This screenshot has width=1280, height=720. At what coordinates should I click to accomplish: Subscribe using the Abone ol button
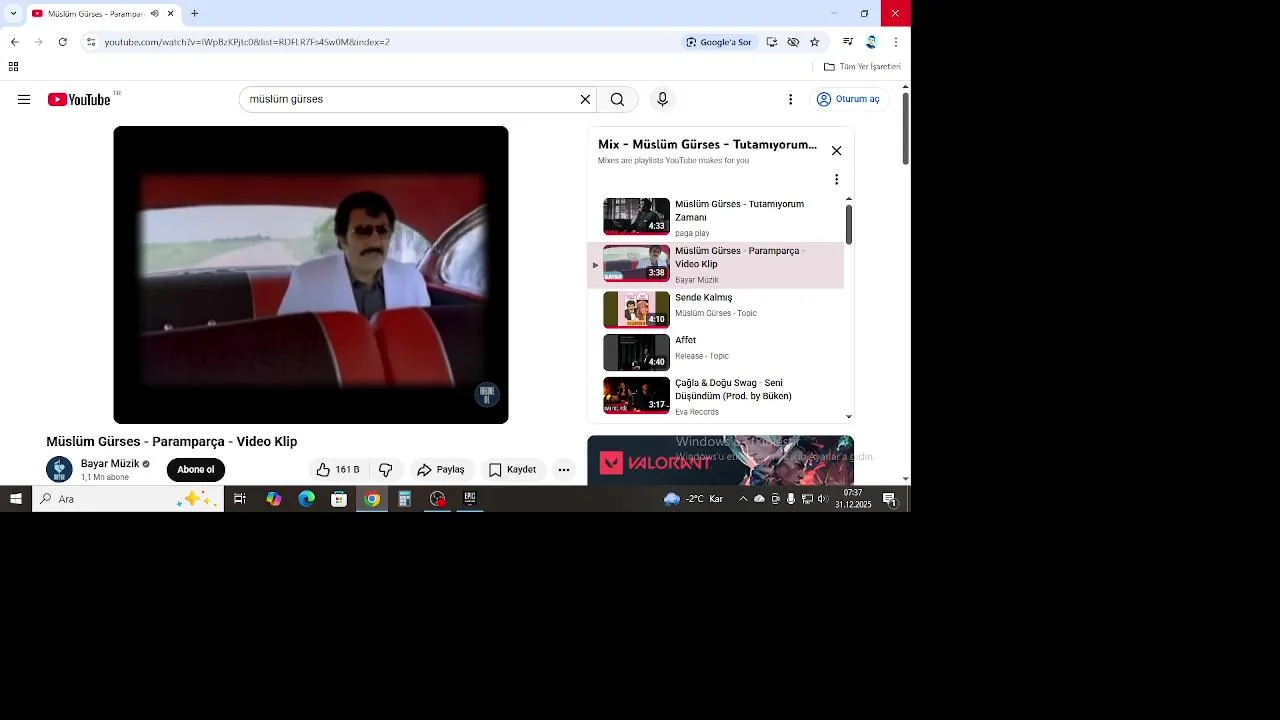196,470
